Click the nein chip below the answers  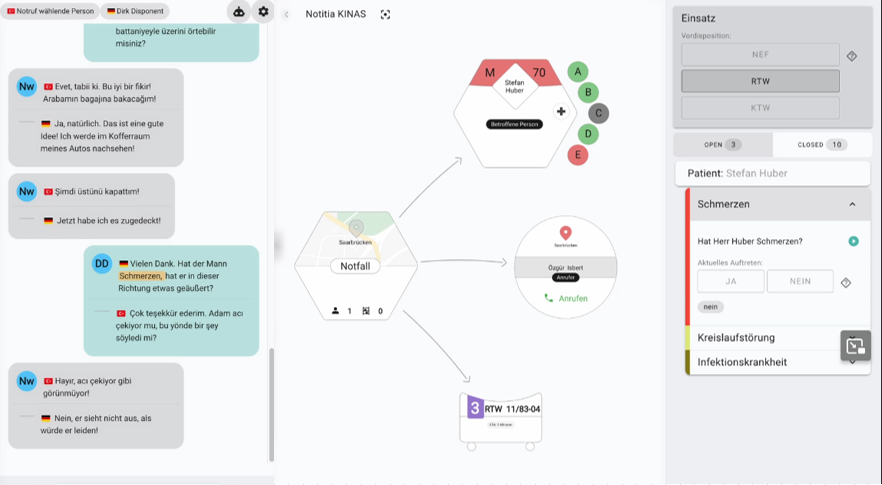point(710,307)
